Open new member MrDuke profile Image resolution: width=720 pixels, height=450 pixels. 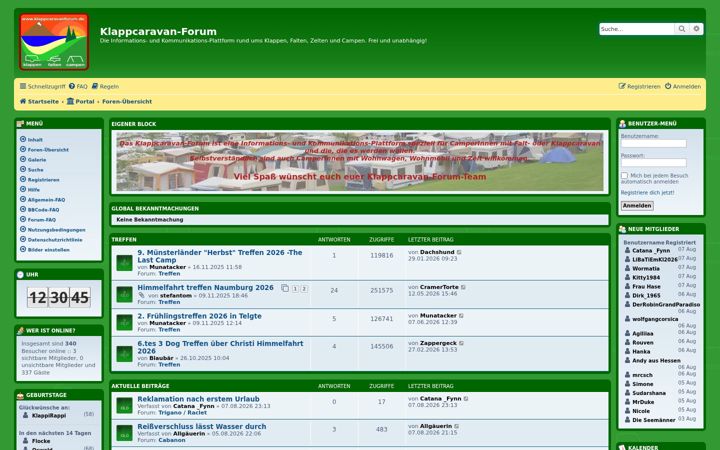click(x=643, y=402)
